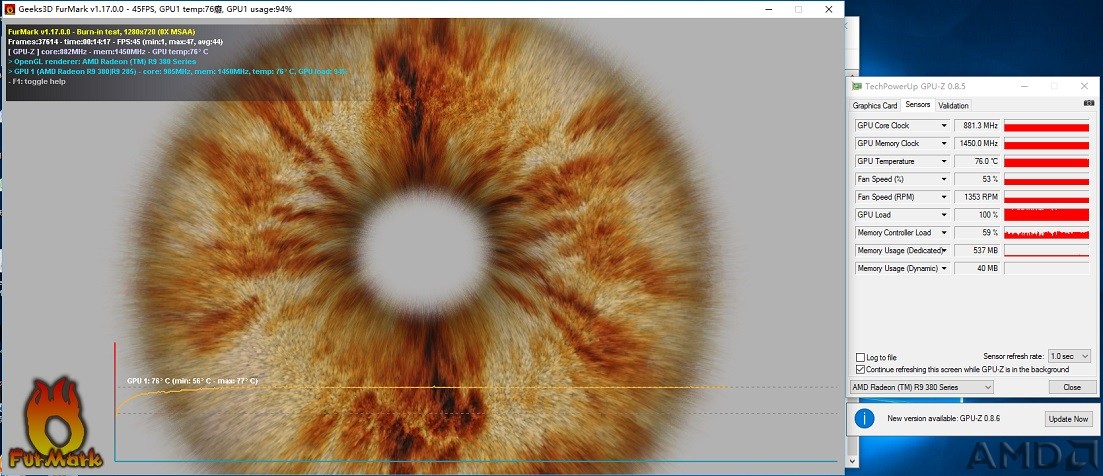Click the Update Now button
Viewport: 1103px width, 476px height.
1069,419
